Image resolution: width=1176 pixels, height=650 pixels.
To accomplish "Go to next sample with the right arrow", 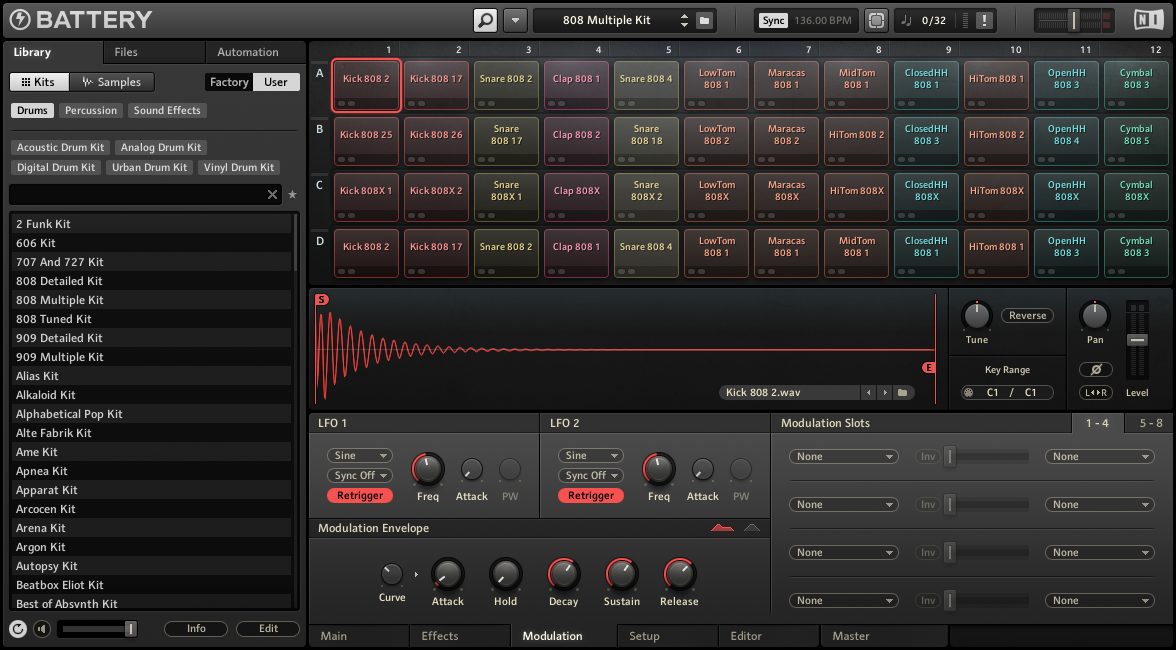I will (885, 393).
